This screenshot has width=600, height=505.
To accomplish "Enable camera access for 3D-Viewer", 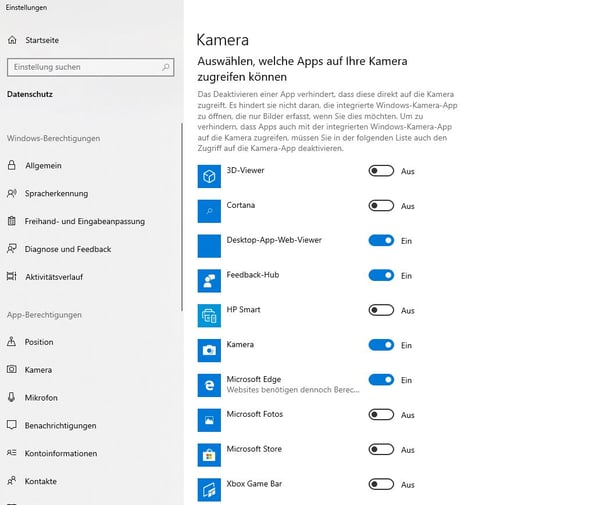I will pyautogui.click(x=381, y=171).
